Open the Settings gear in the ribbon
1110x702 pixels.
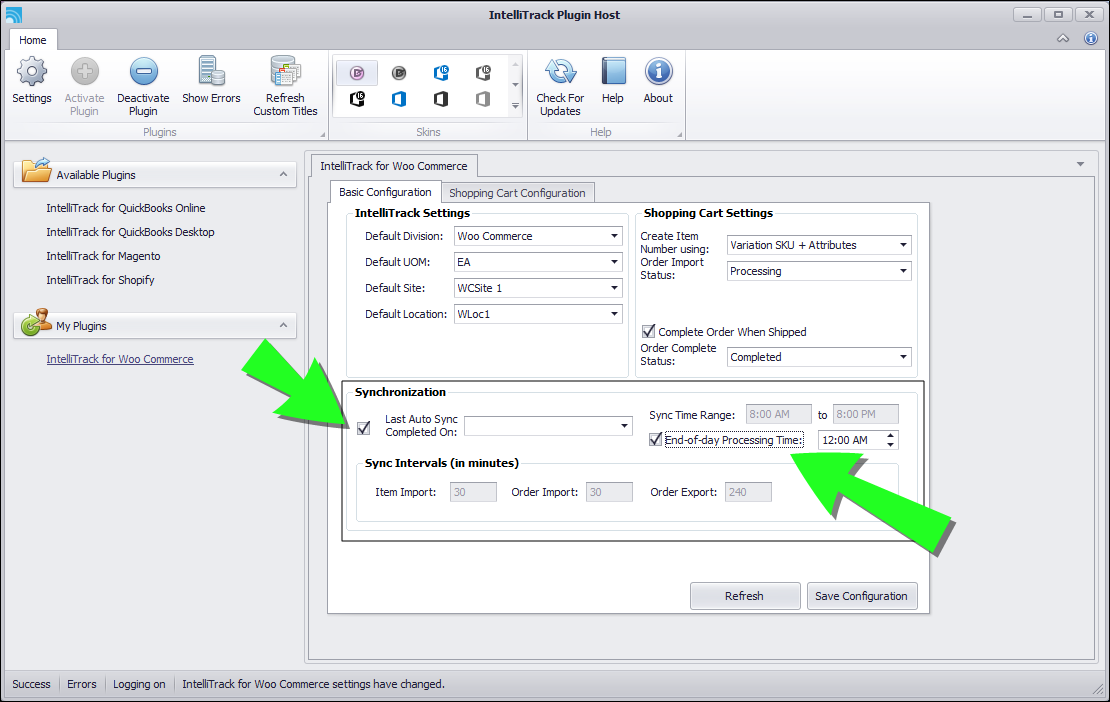tap(32, 81)
